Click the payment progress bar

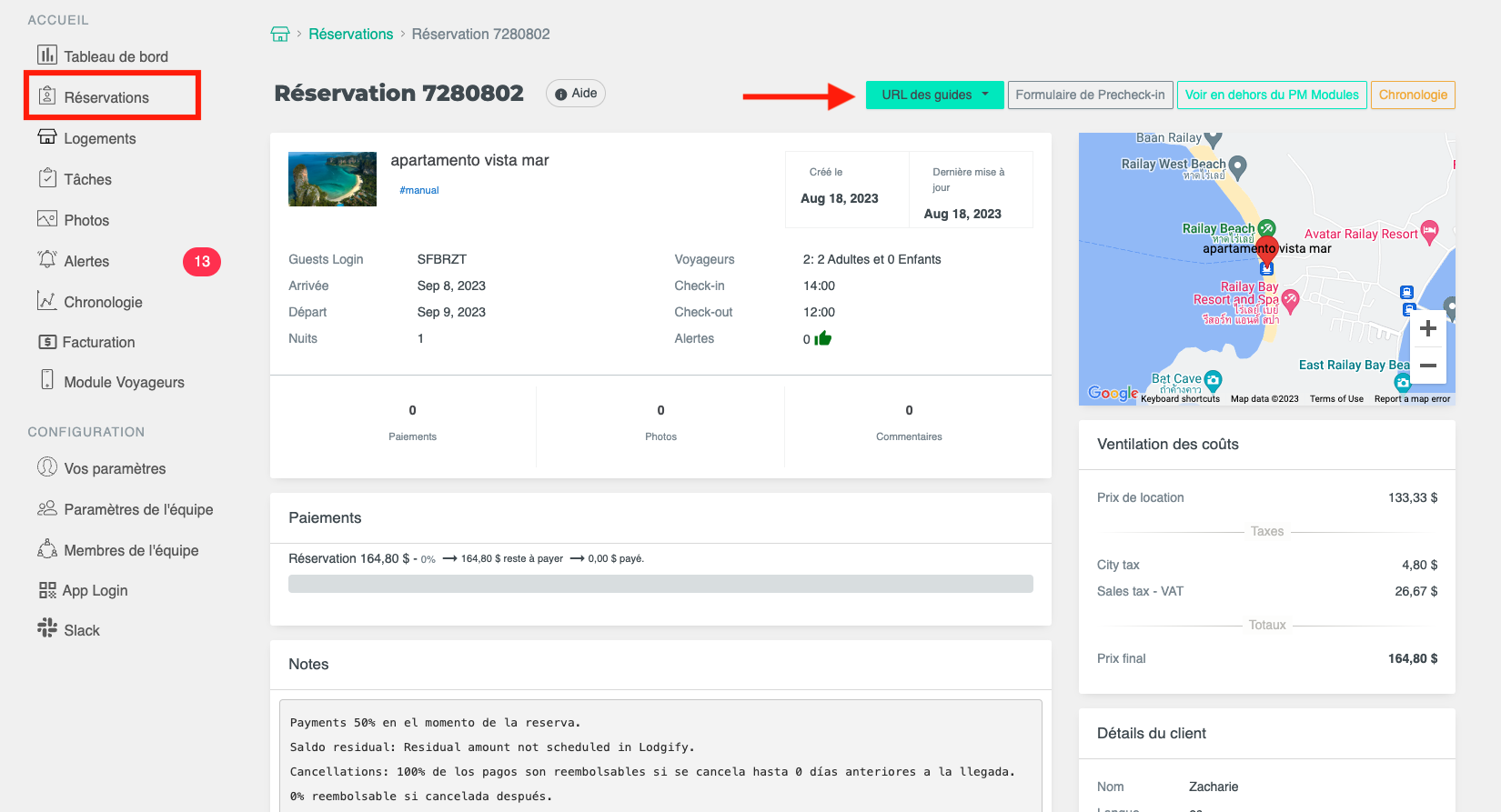coord(660,584)
